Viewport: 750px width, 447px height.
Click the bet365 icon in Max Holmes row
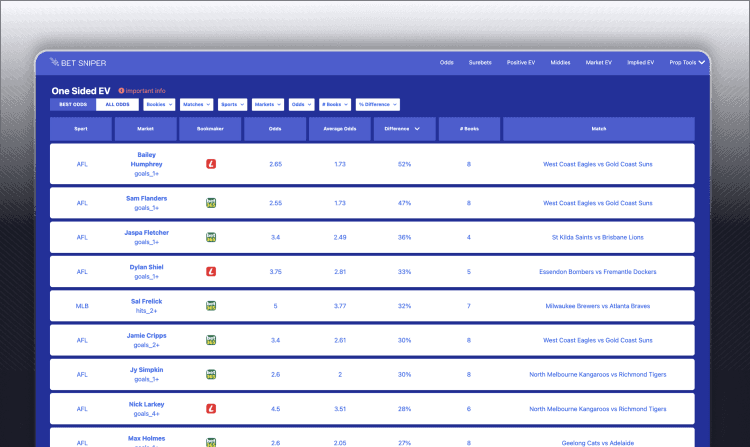[x=211, y=443]
